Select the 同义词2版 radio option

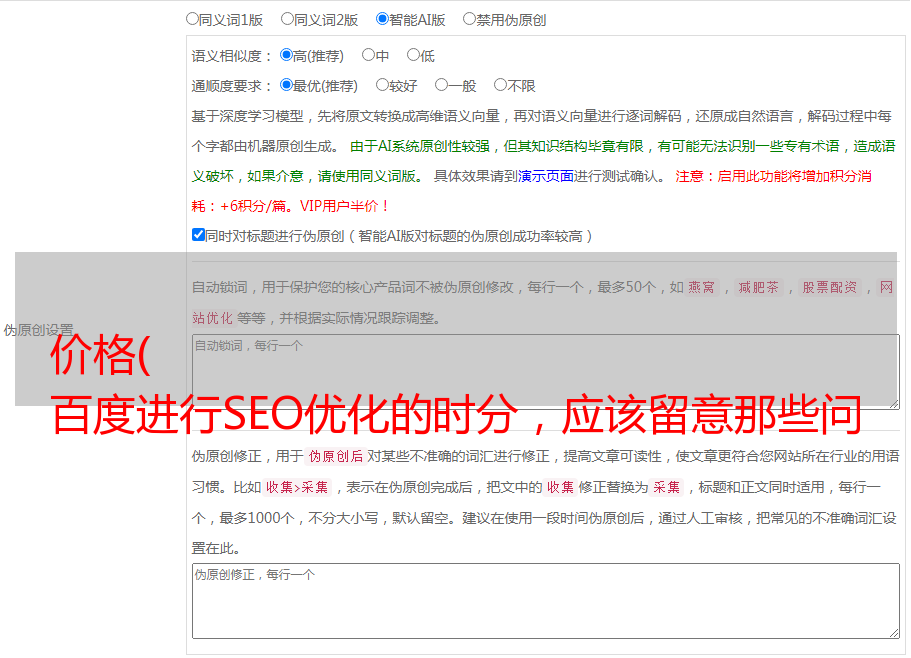pyautogui.click(x=287, y=19)
